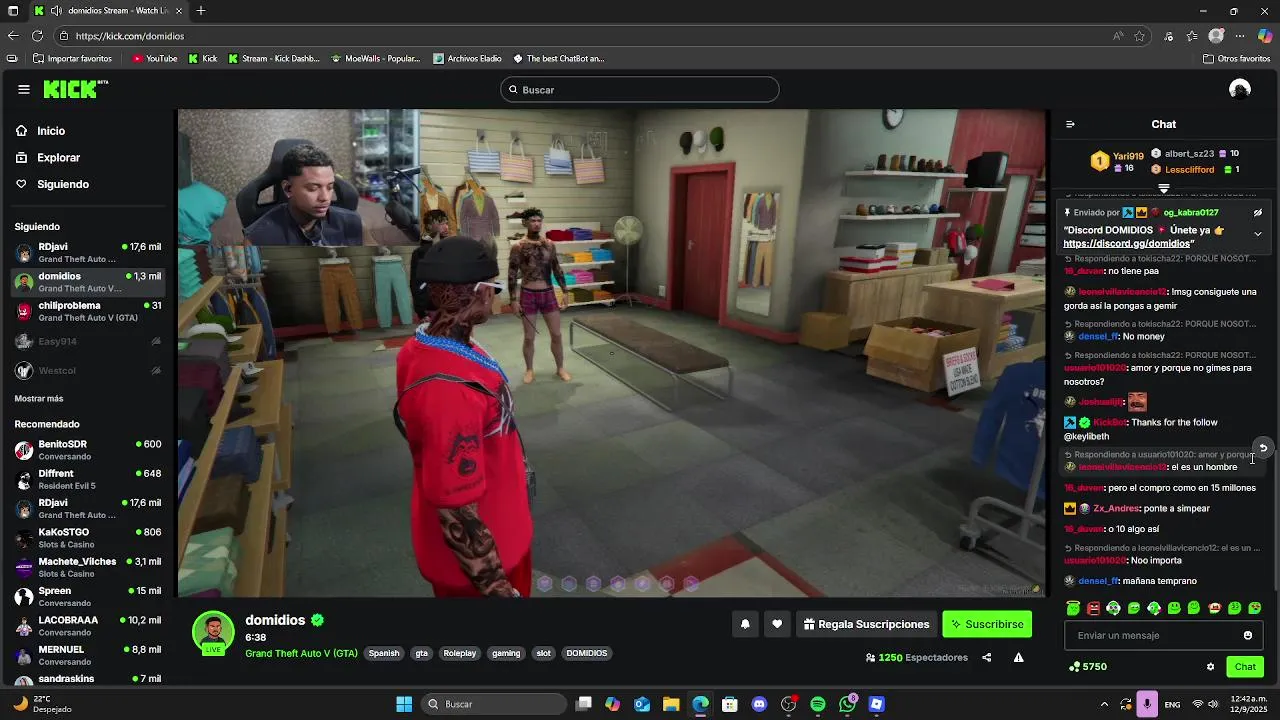Open Discord from the taskbar
The width and height of the screenshot is (1280, 720).
[x=759, y=704]
